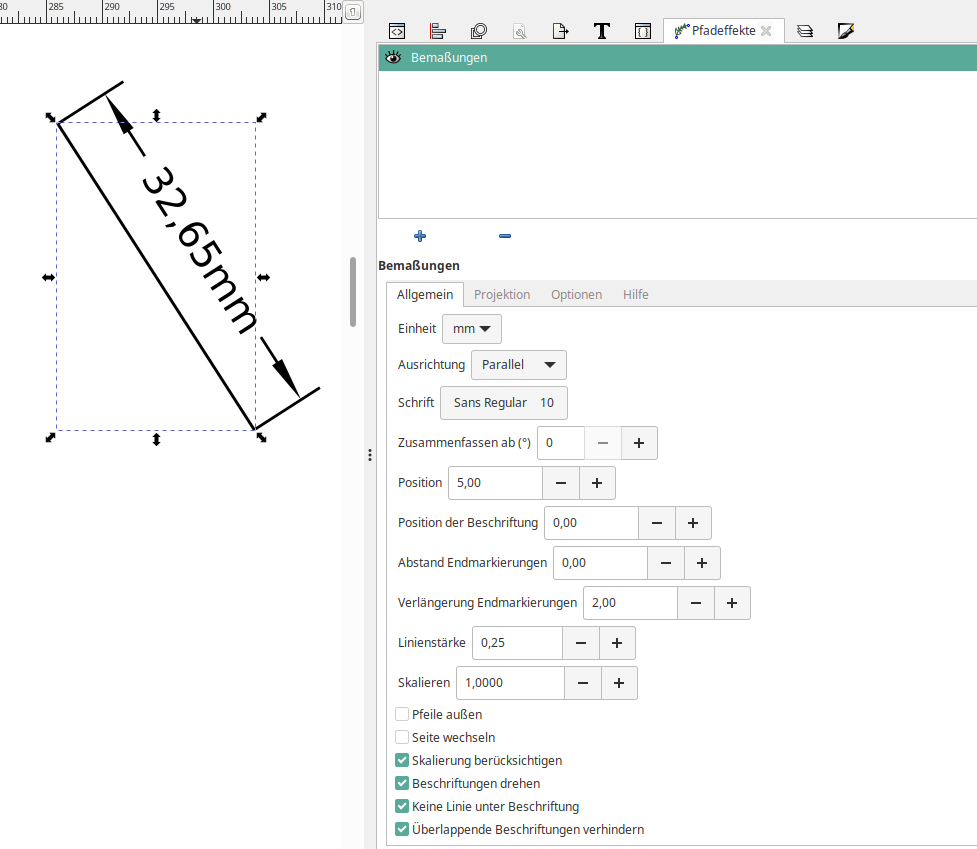The height and width of the screenshot is (849, 977).
Task: Click the 32,65mm dimension label on canvas
Action: click(x=199, y=250)
